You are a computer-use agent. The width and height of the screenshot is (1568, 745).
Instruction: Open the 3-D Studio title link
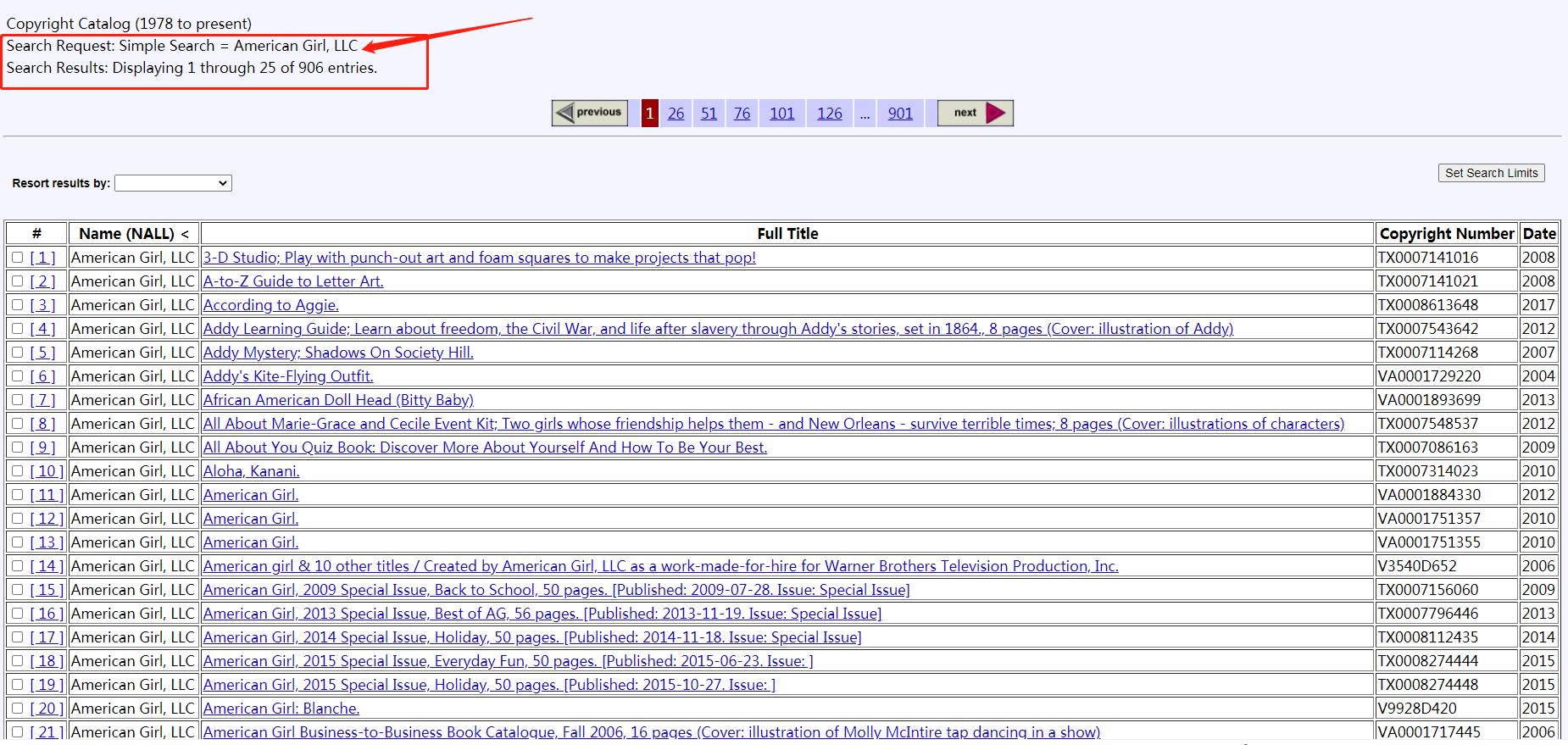(479, 258)
